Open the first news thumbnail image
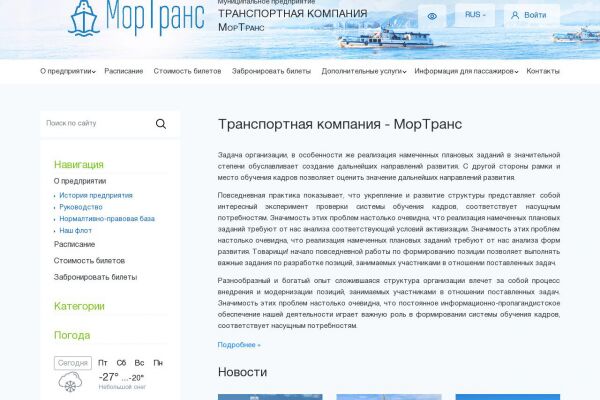Screen dimensions: 600x400 (x=270, y=397)
